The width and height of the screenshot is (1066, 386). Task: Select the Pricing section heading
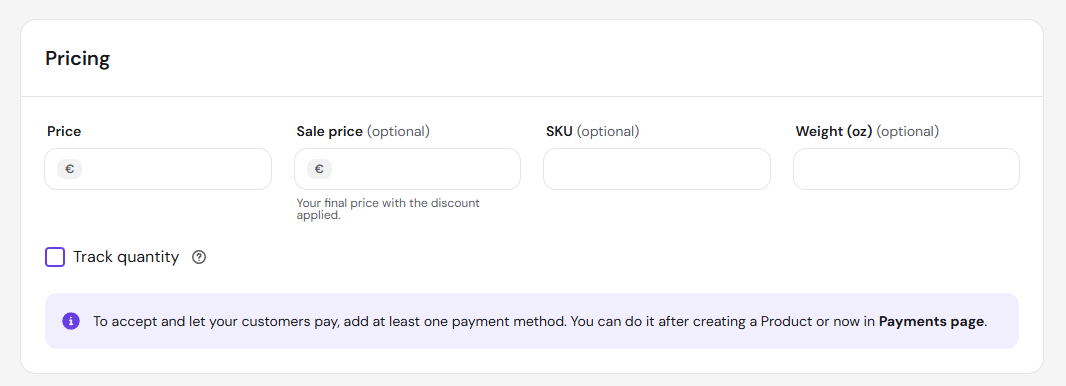[x=78, y=58]
